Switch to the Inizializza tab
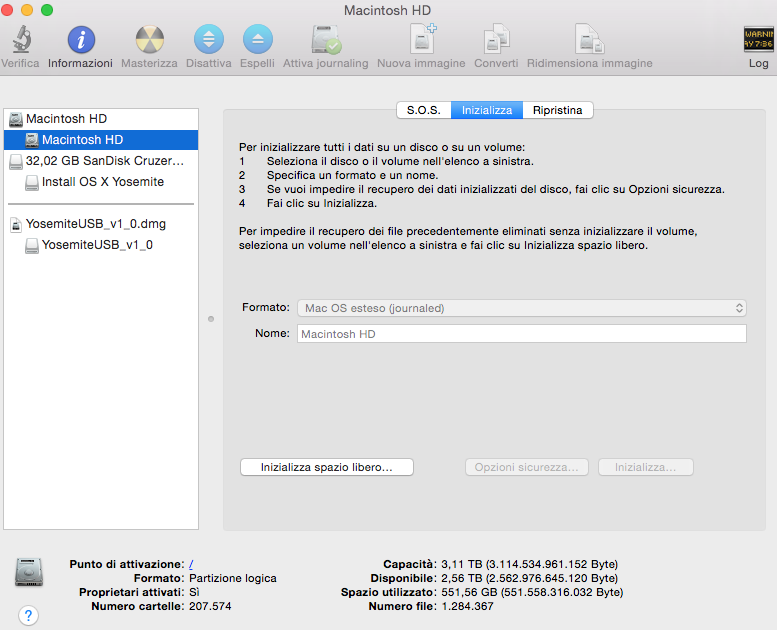 pyautogui.click(x=487, y=110)
